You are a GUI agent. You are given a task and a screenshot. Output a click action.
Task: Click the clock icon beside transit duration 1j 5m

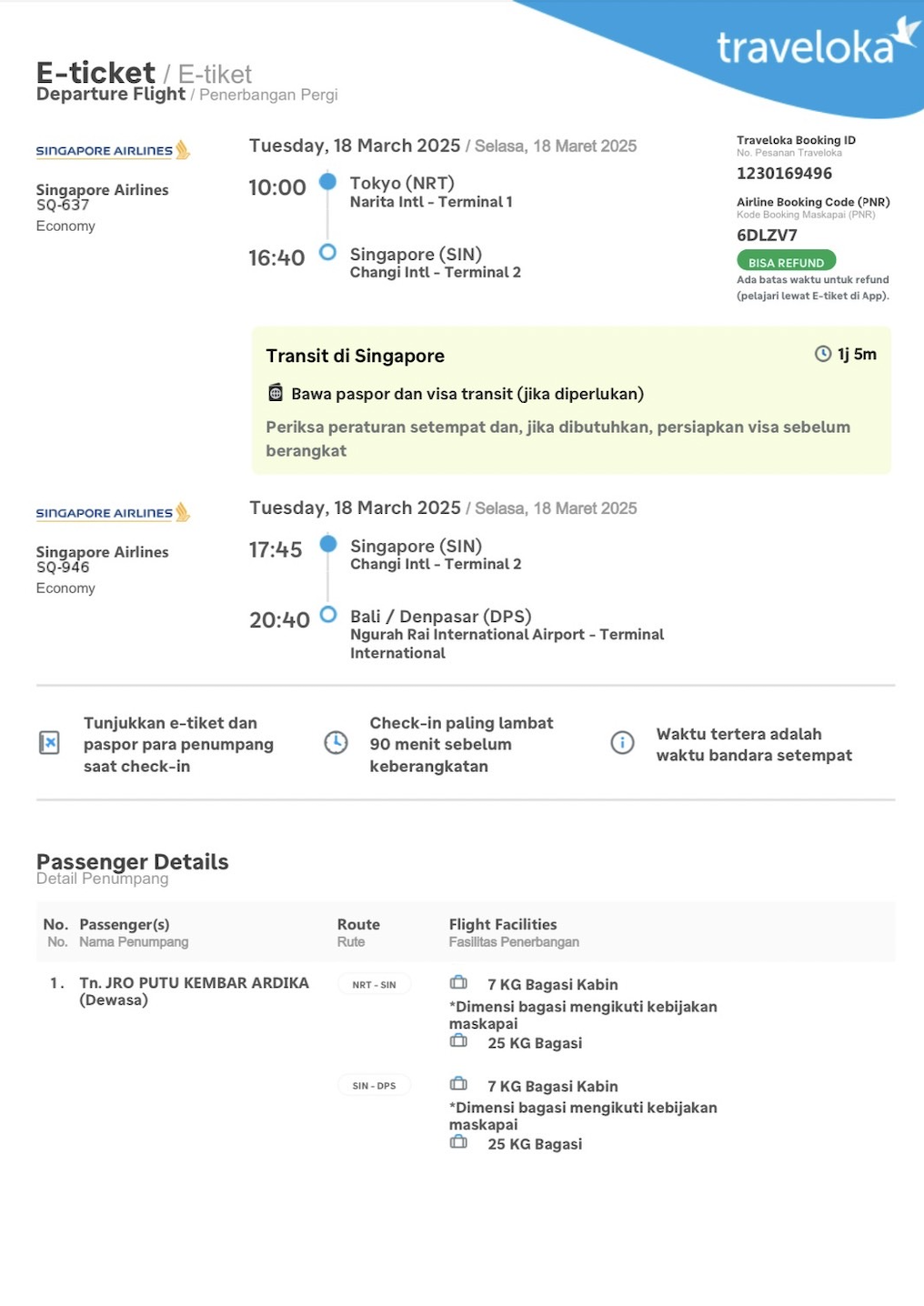tap(823, 354)
